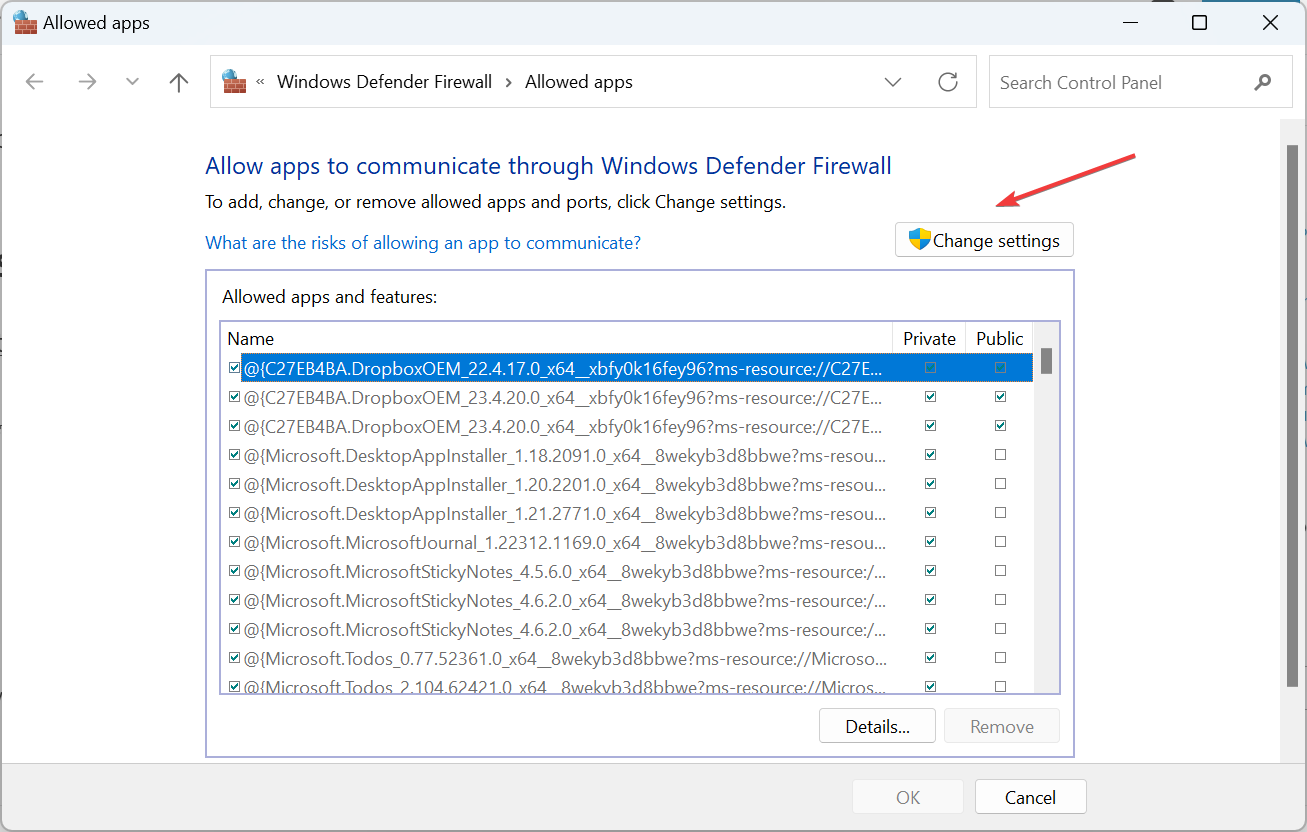Click the Details... button
The width and height of the screenshot is (1307, 832).
coord(877,726)
